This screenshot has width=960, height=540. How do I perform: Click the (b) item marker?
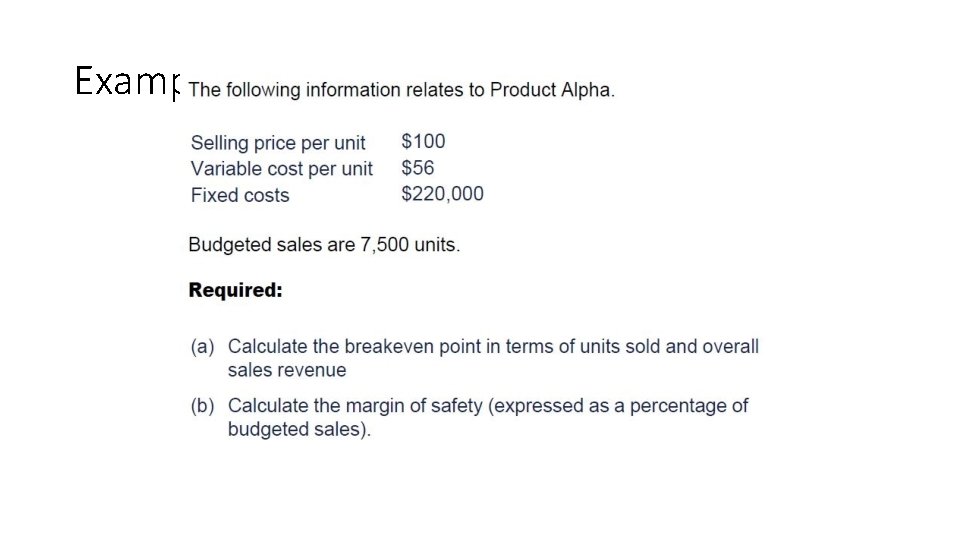203,406
